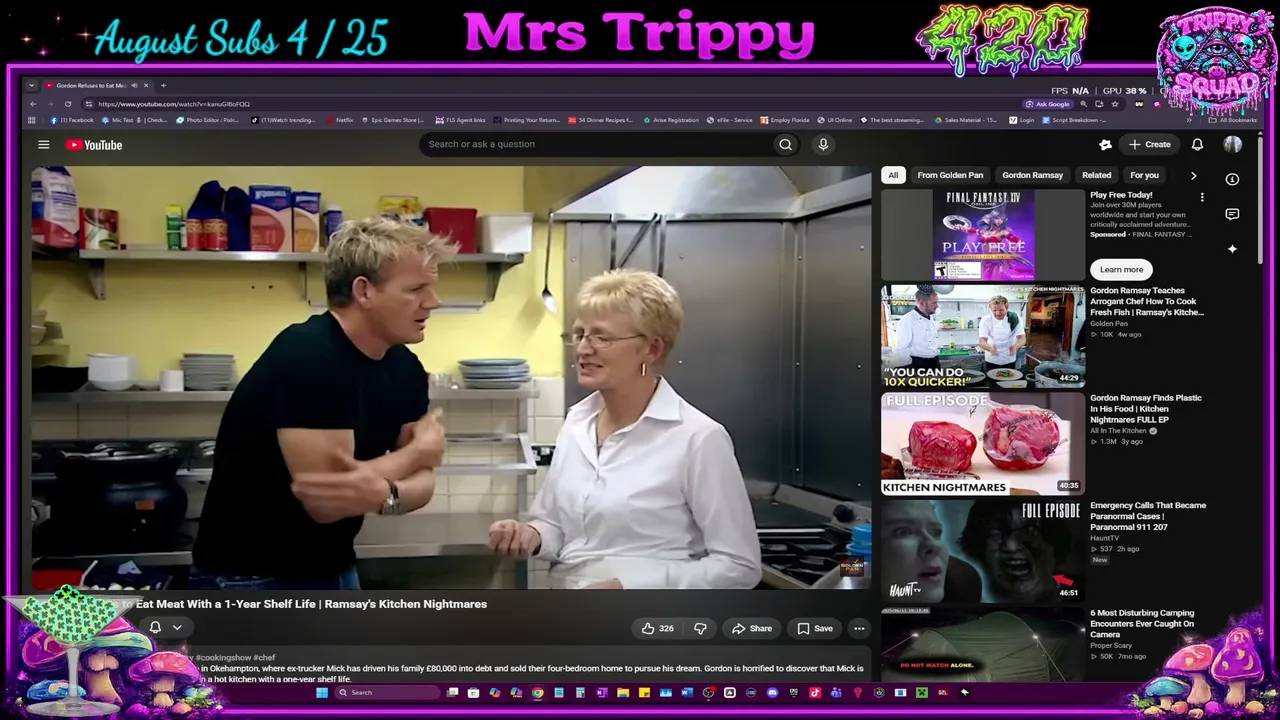1280x720 pixels.
Task: Show hidden bookmarks with the overflow chevron
Action: click(1189, 120)
